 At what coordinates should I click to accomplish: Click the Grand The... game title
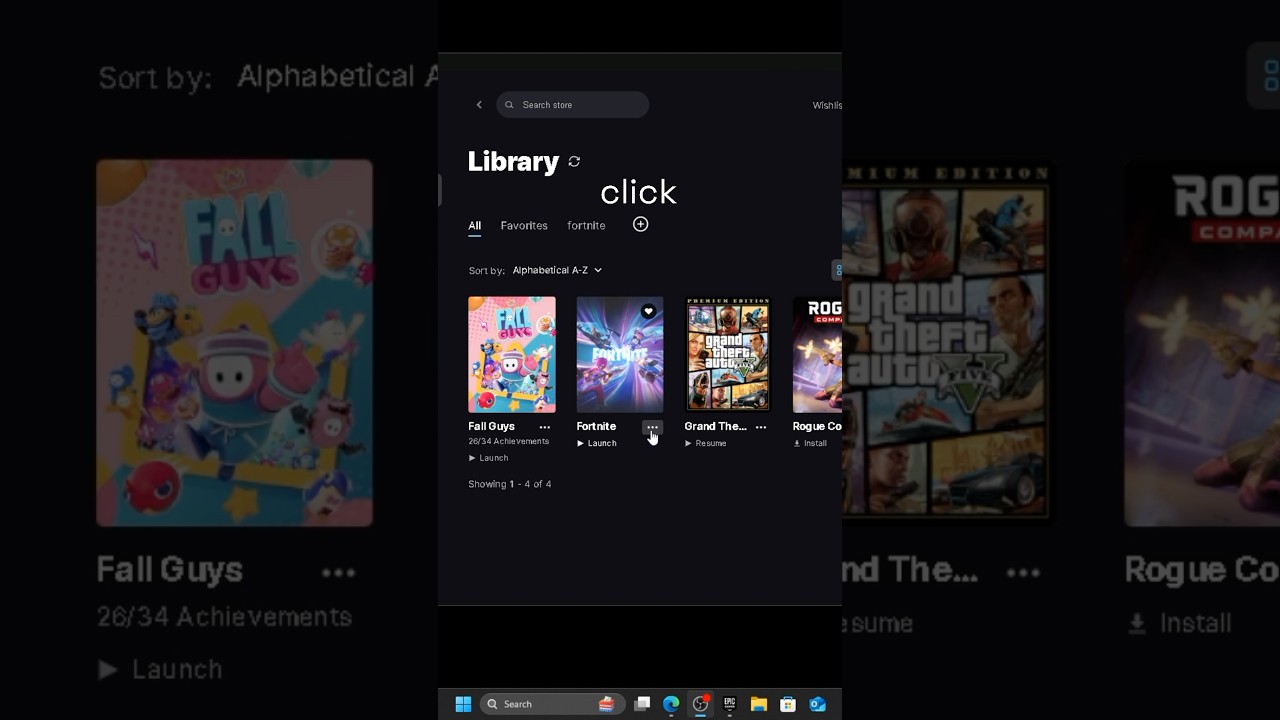715,426
